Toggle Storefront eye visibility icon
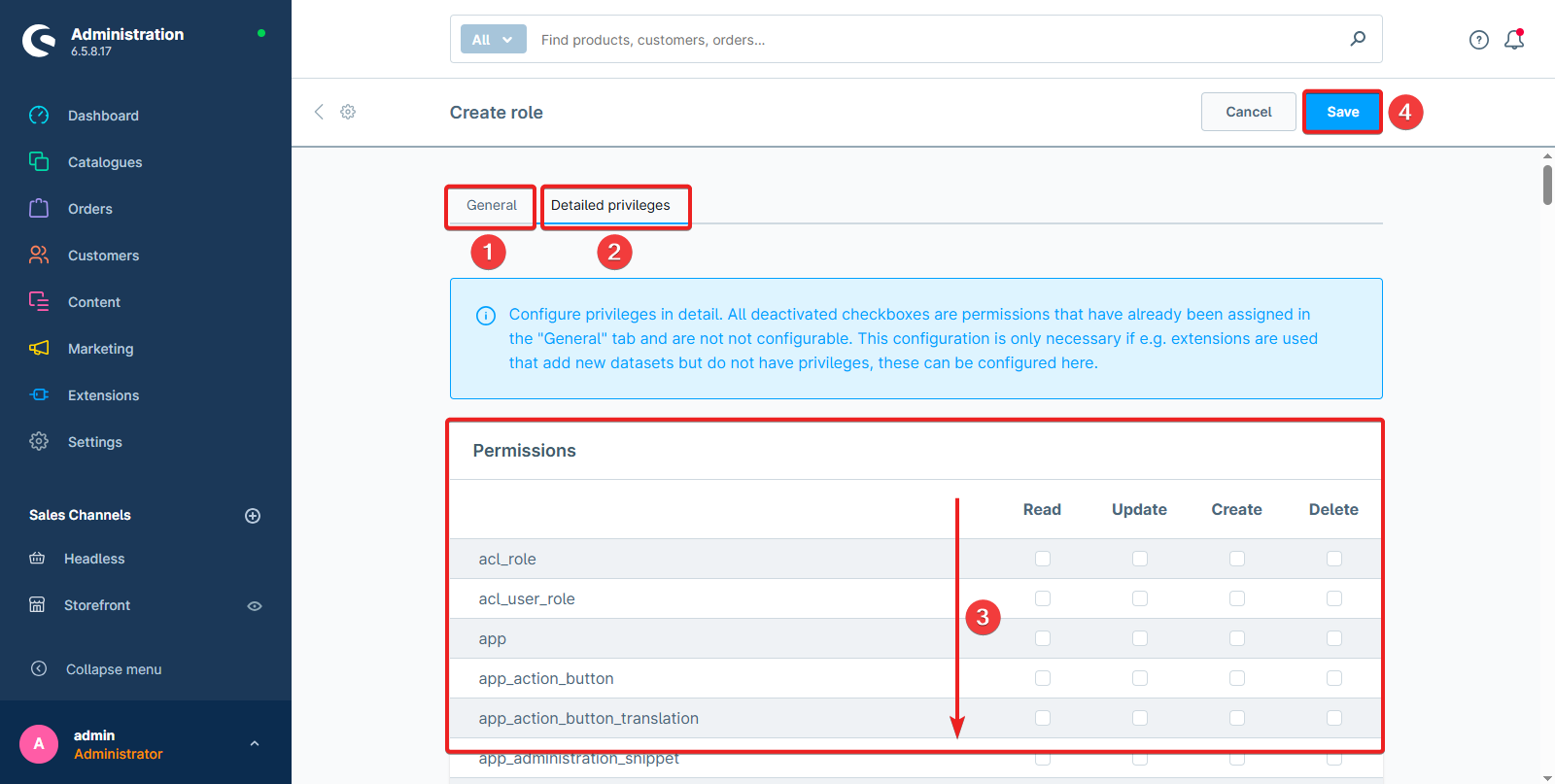 coord(255,606)
